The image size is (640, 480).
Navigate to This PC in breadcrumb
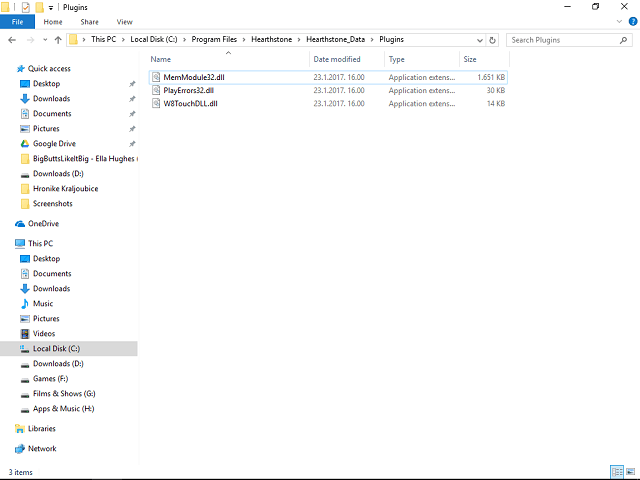click(104, 40)
